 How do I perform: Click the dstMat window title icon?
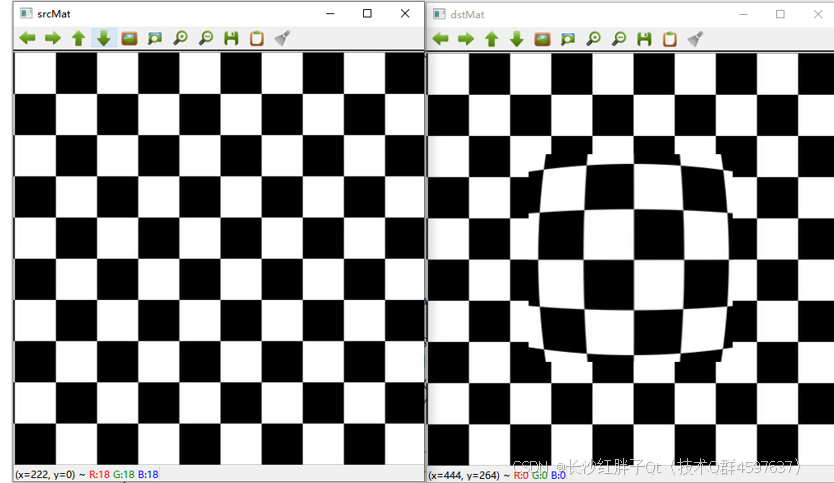point(439,14)
